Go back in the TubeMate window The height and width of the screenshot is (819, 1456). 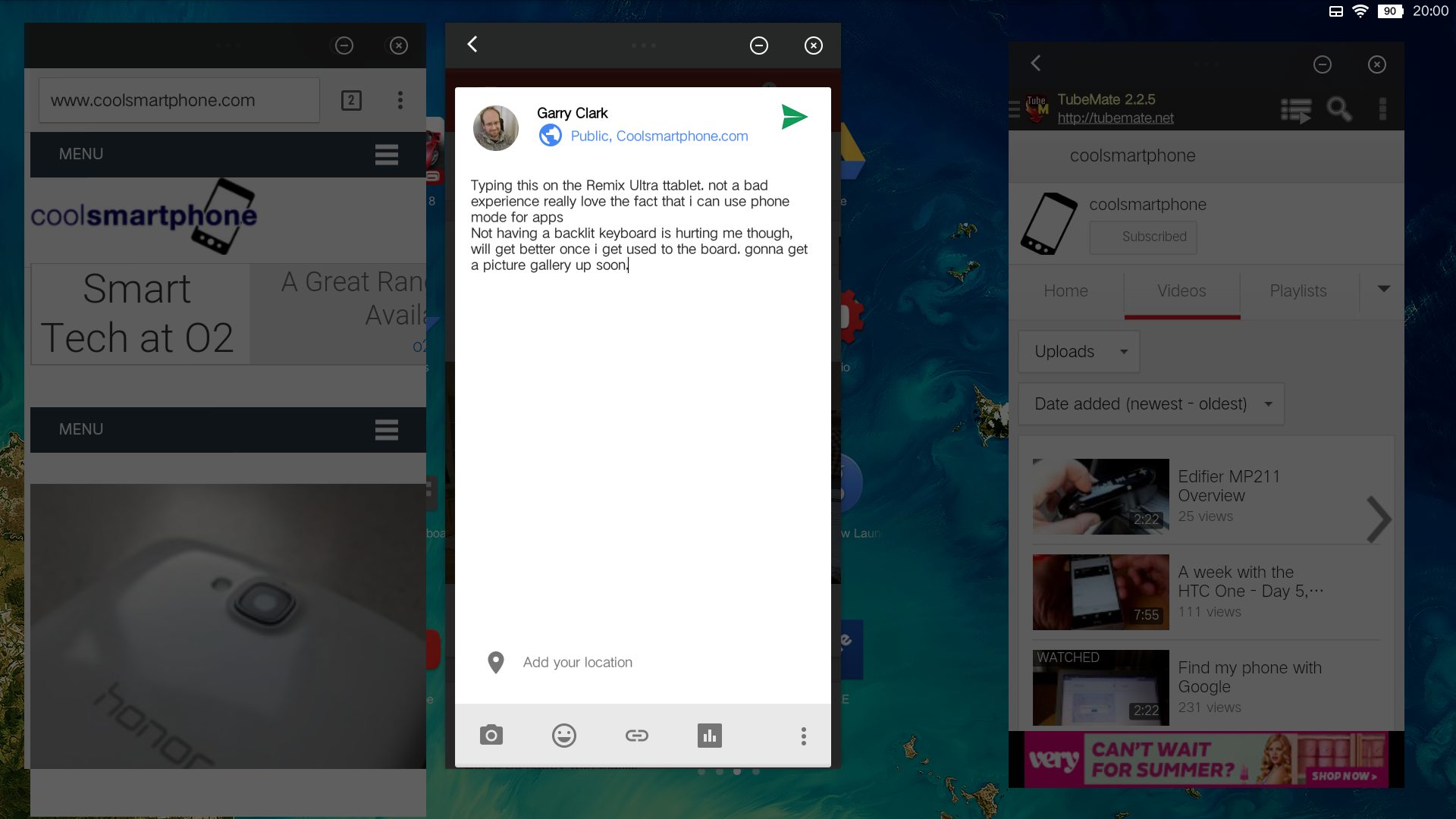[1036, 63]
